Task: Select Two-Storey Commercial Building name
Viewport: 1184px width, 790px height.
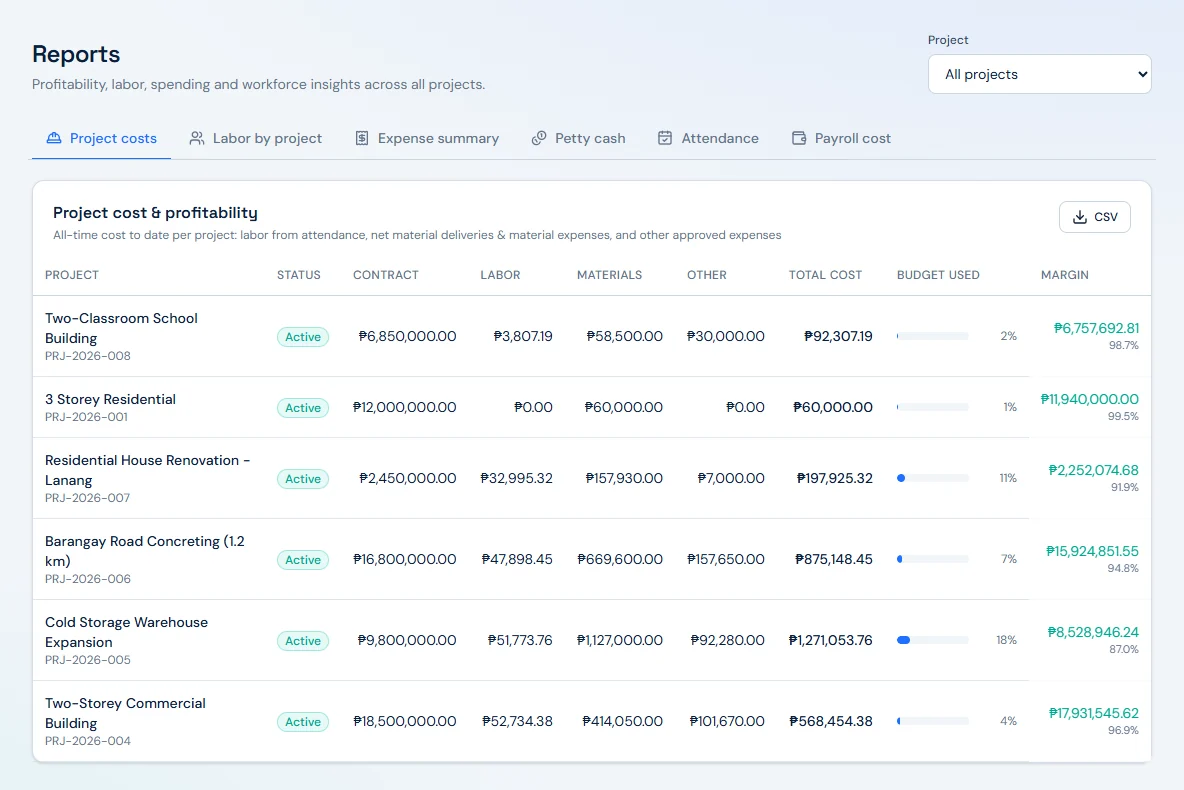Action: [125, 712]
